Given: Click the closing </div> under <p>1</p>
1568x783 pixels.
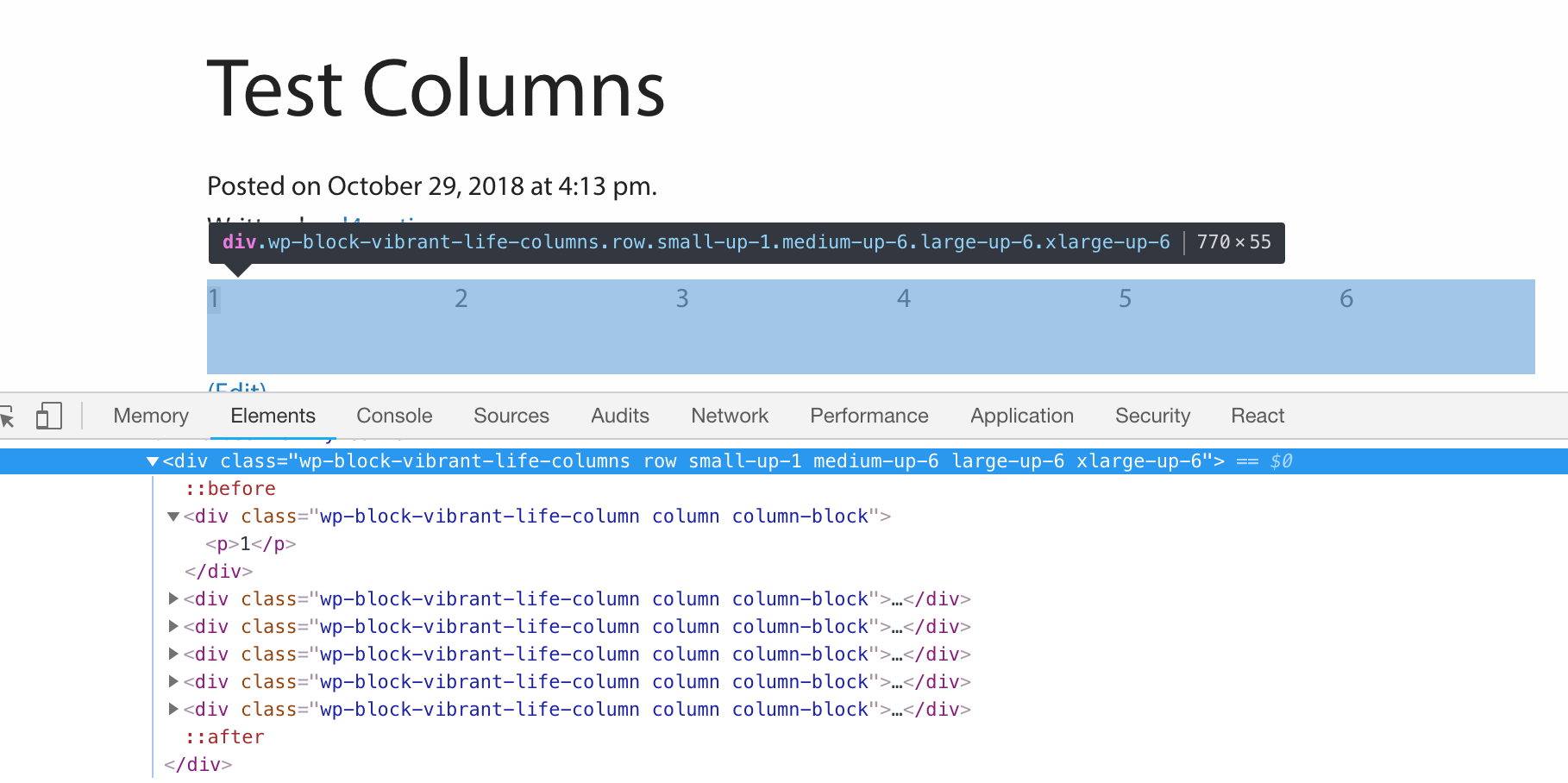Looking at the screenshot, I should click(218, 572).
